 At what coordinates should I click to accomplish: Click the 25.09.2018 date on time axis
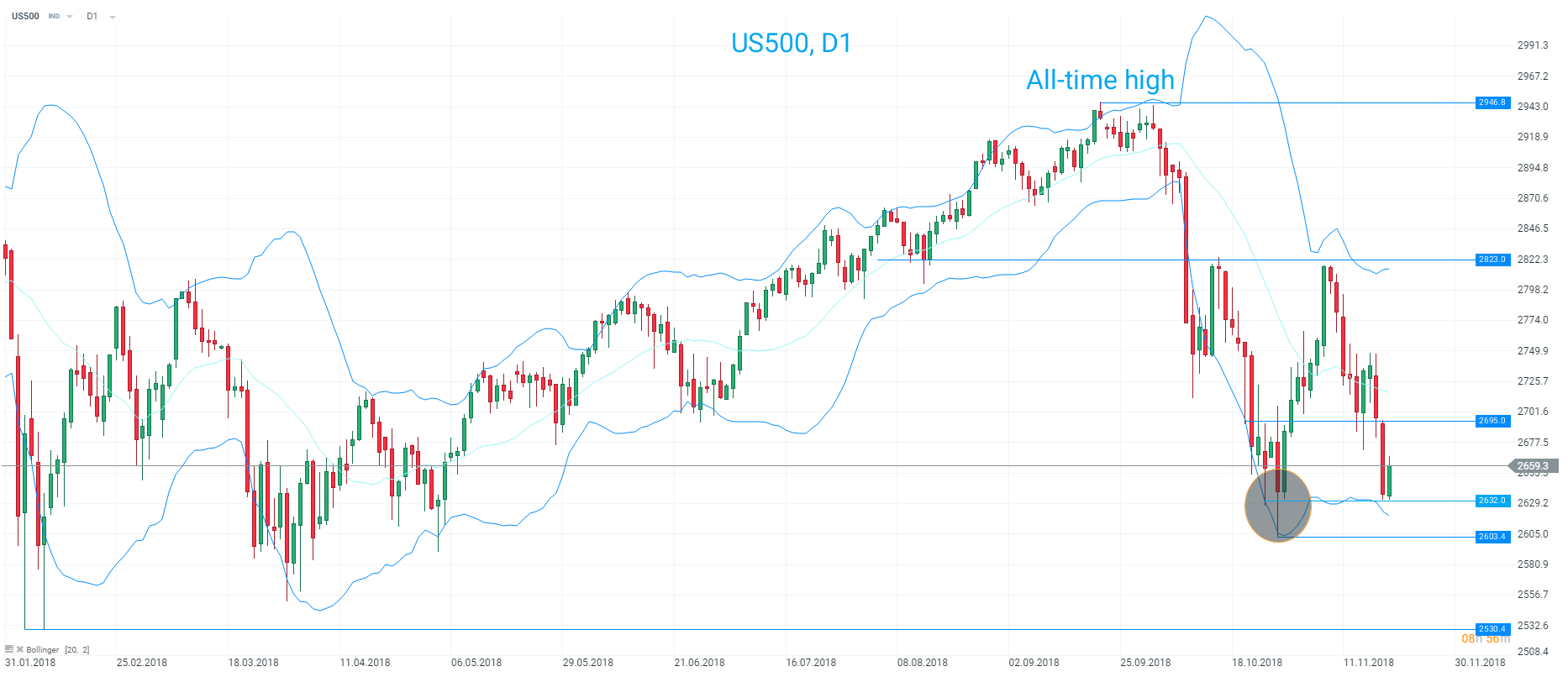tap(1145, 663)
